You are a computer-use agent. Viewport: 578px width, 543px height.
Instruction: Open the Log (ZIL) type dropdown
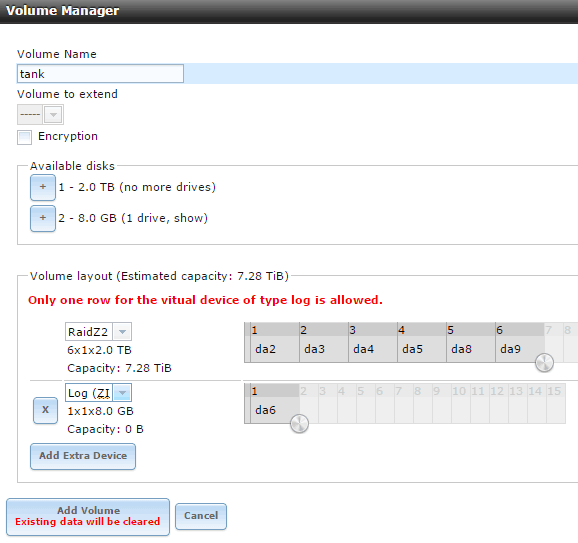[x=122, y=393]
